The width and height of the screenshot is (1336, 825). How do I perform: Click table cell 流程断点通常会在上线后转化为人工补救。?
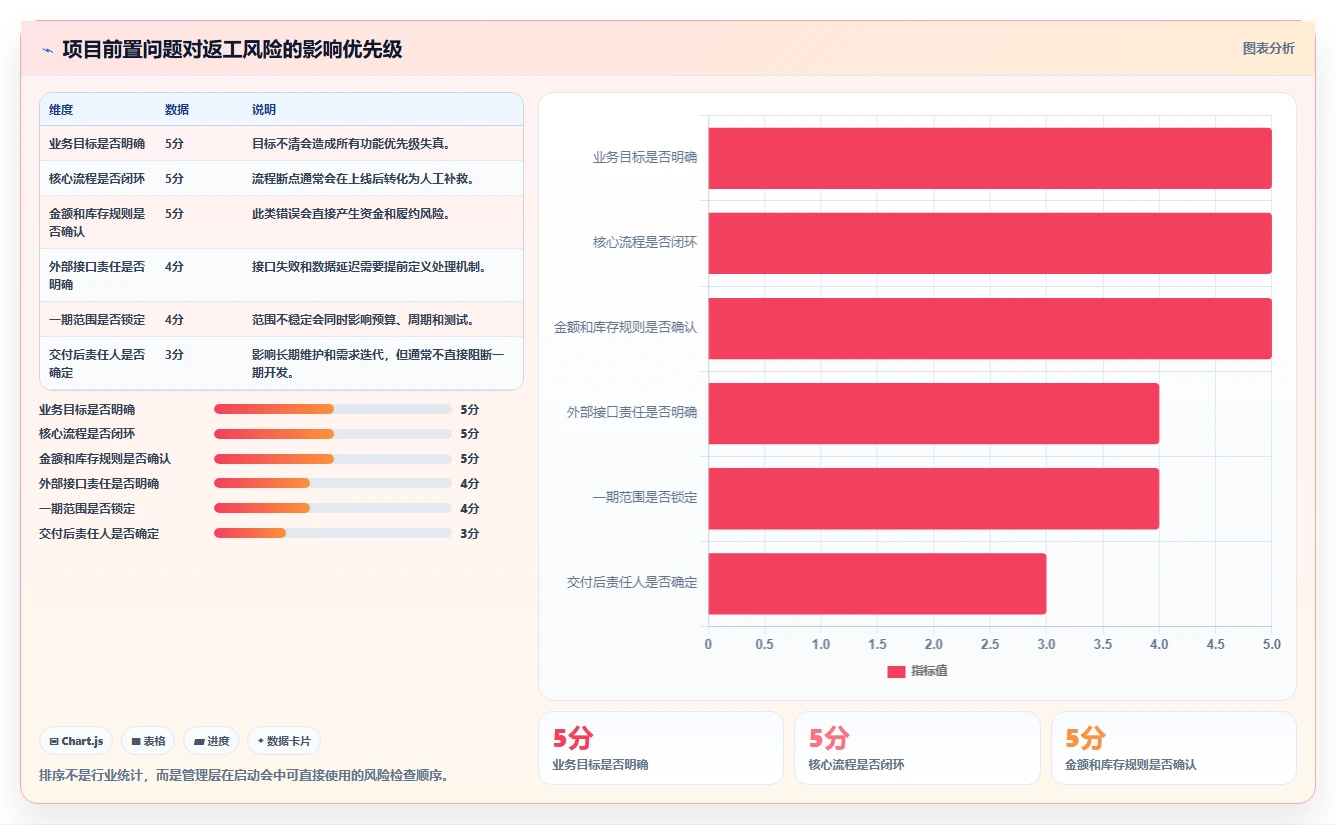[363, 179]
